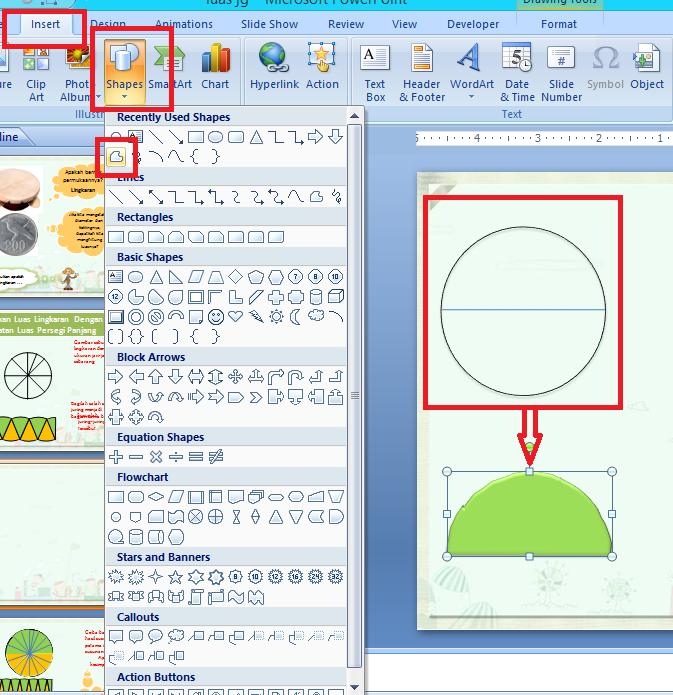
Task: Insert Slide Number
Action: 561,72
